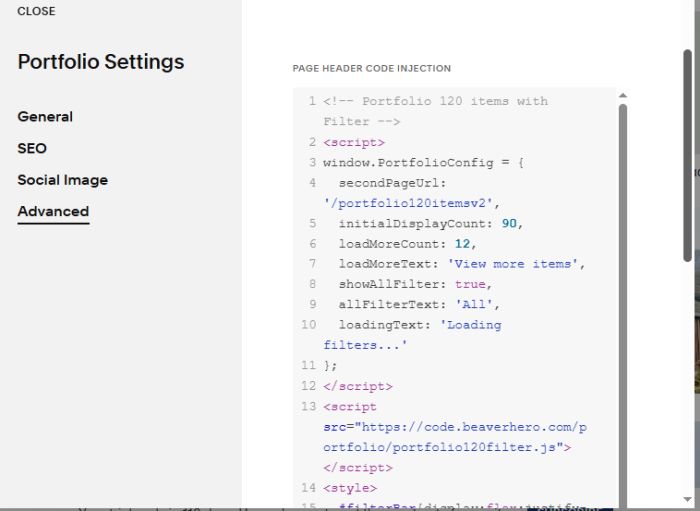Viewport: 700px width, 511px height.
Task: Click line number 10 in gutter
Action: (308, 325)
